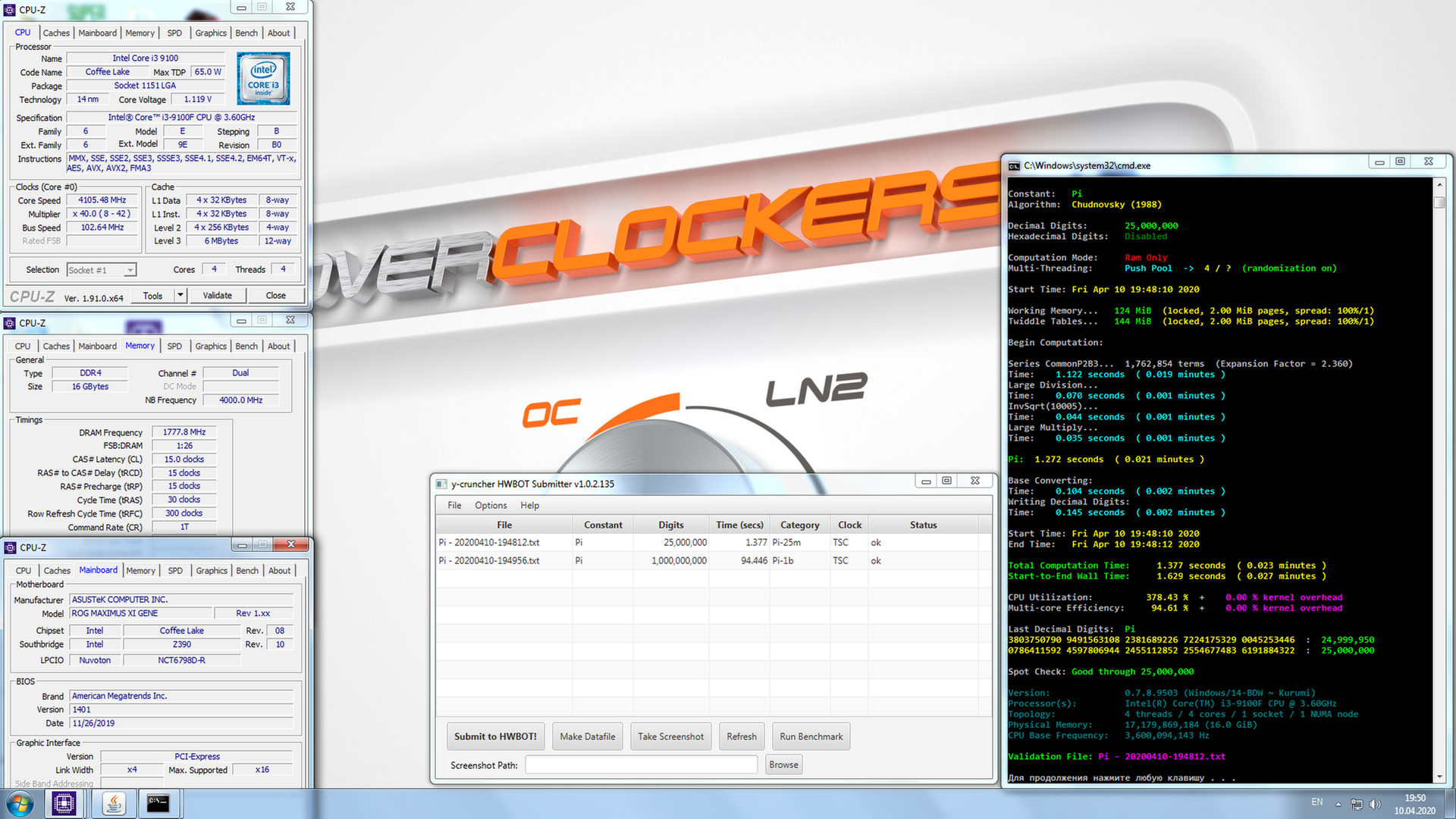
Task: Open the Socket #1 selection dropdown
Action: 102,270
